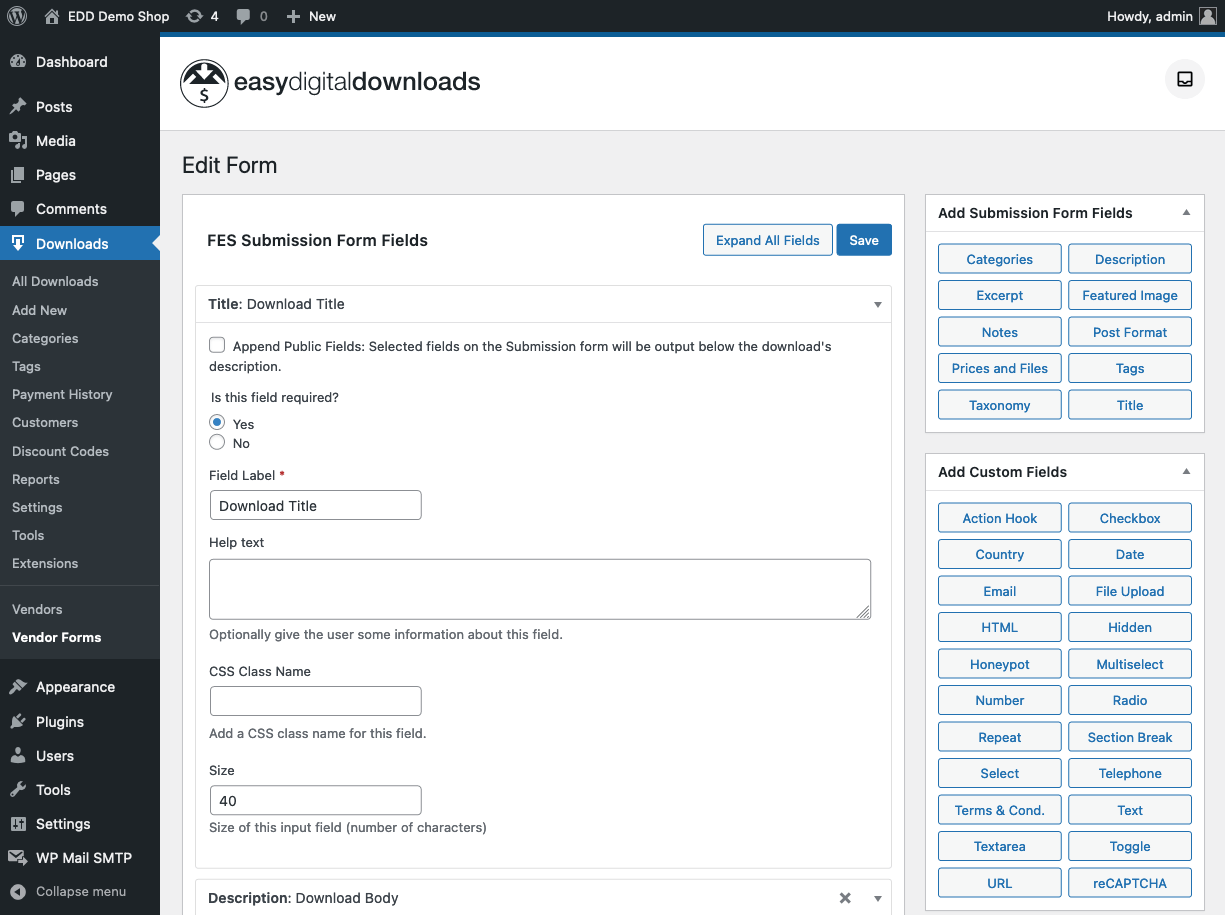The image size is (1225, 915).
Task: Click the Save button
Action: tap(864, 240)
